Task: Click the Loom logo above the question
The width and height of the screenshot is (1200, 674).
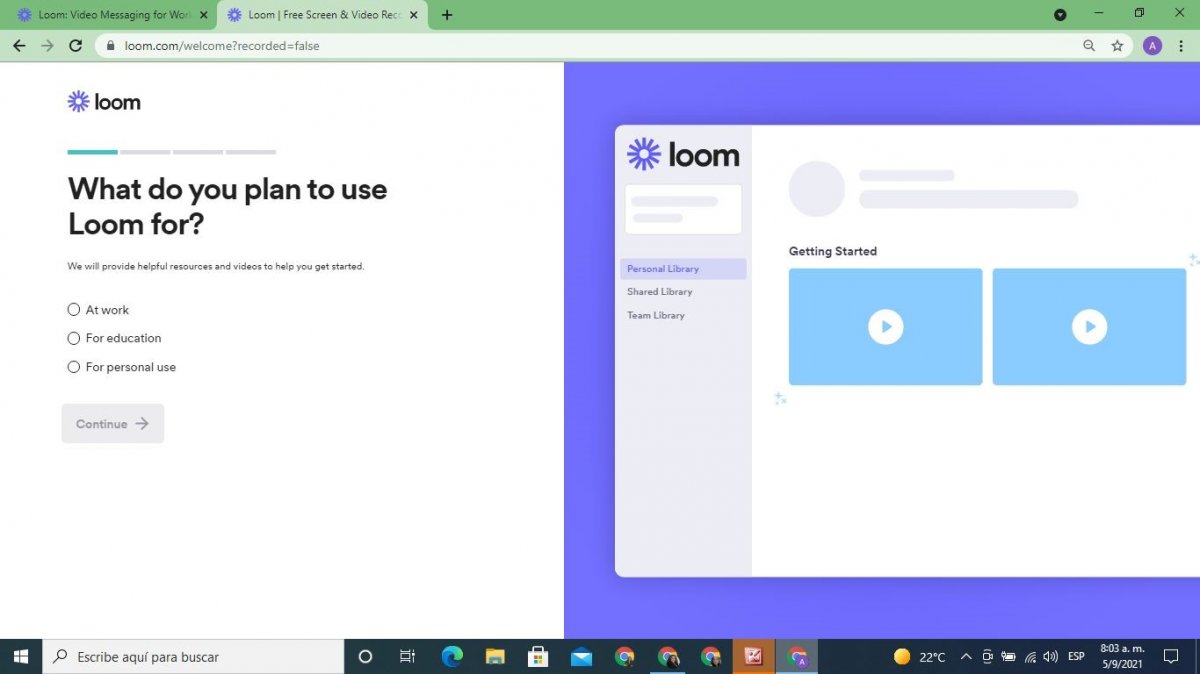Action: tap(104, 102)
